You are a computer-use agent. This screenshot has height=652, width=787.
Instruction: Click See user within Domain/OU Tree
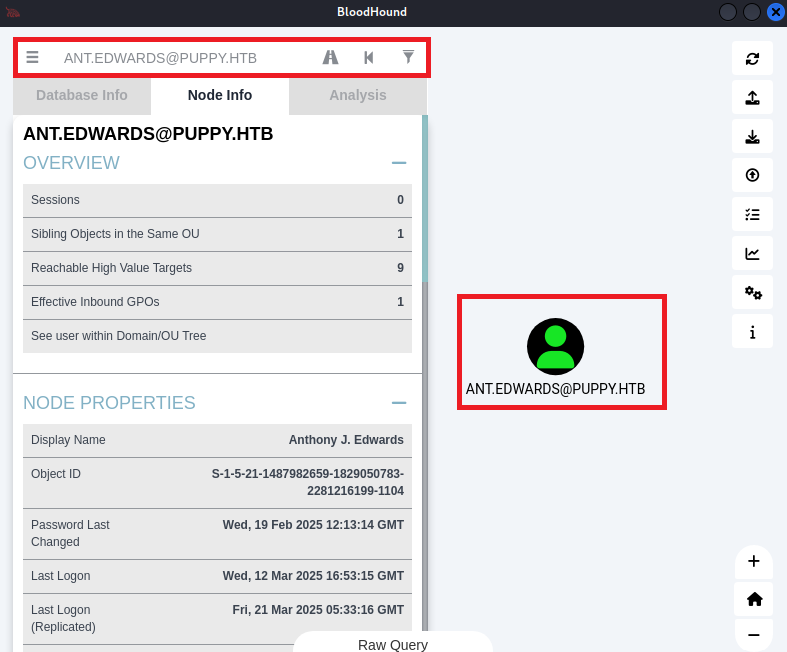pyautogui.click(x=217, y=336)
